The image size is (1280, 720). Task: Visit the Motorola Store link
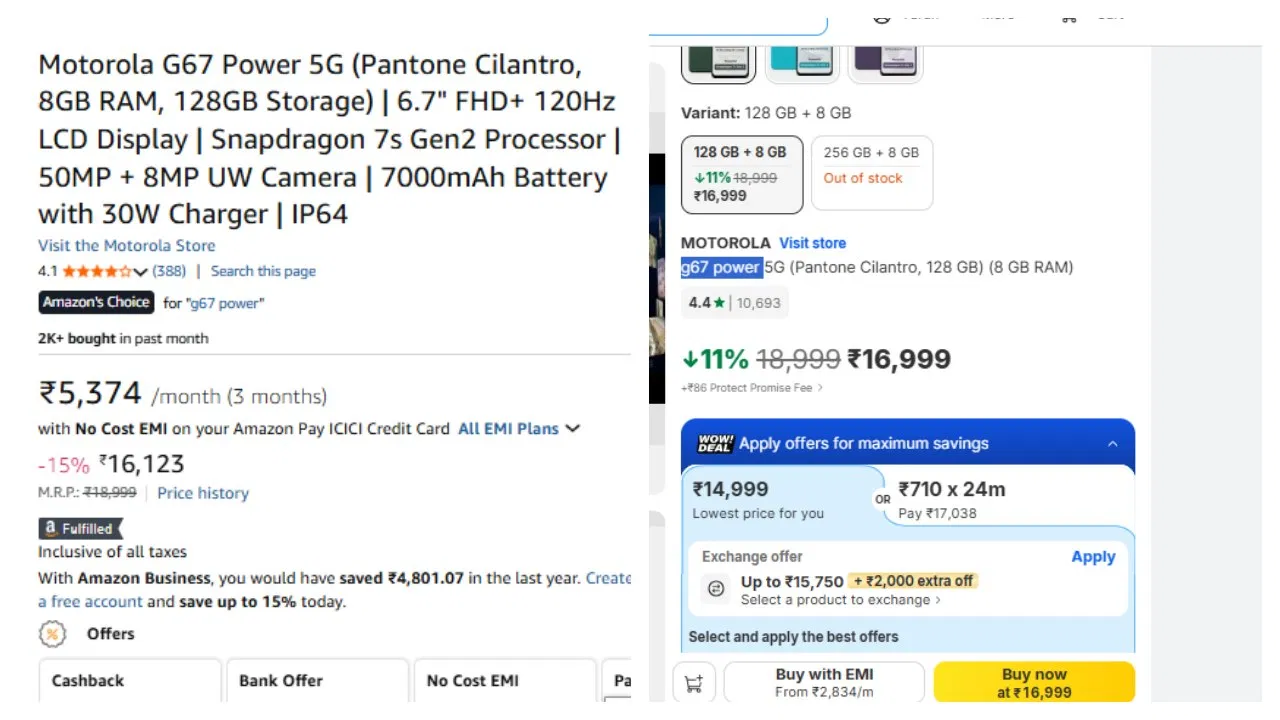pyautogui.click(x=126, y=245)
